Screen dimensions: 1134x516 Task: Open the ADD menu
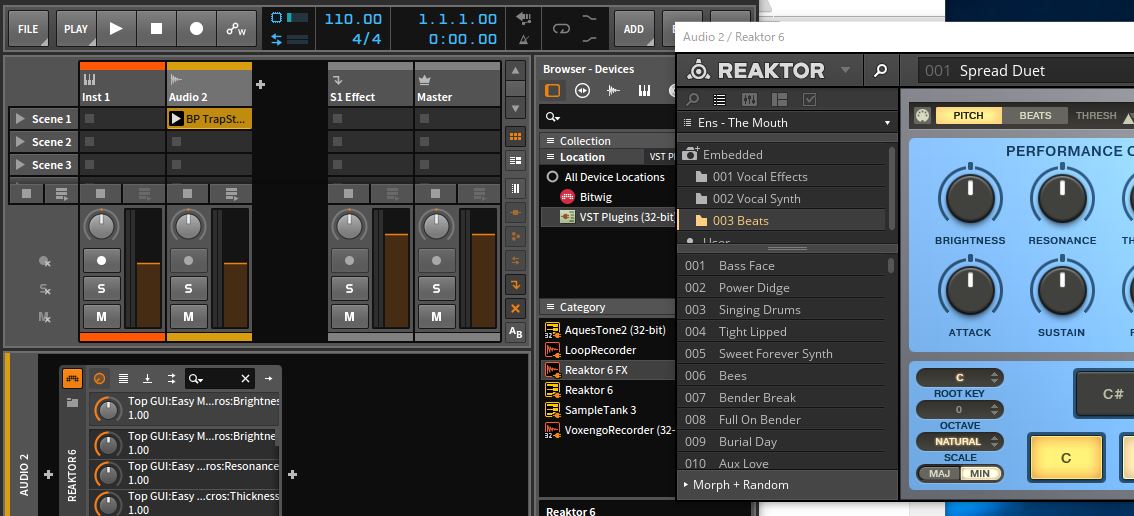(x=634, y=29)
